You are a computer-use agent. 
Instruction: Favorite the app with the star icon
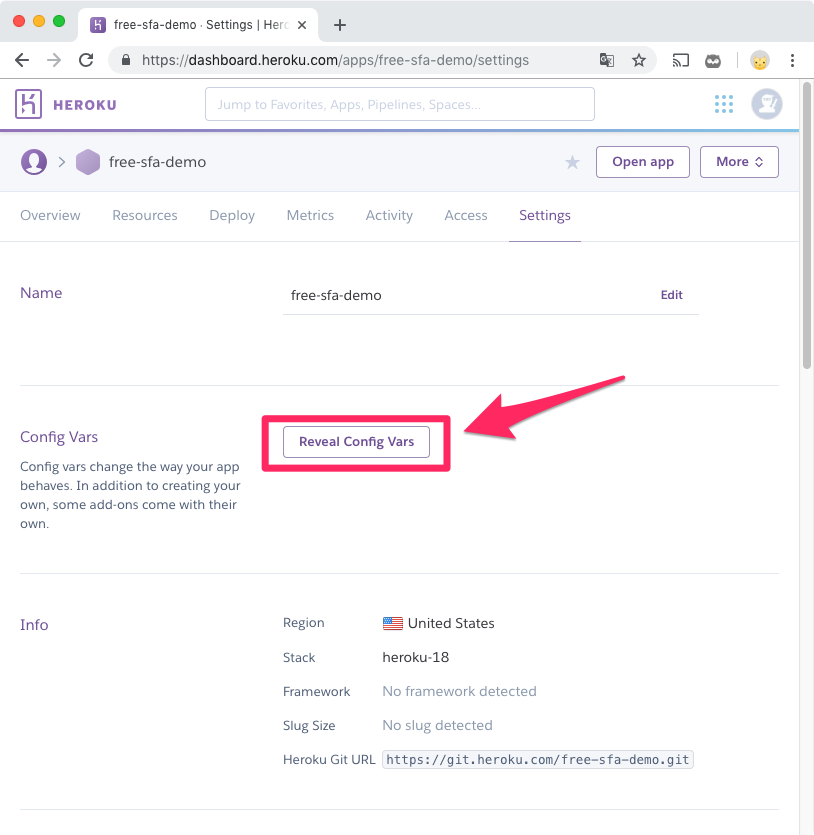[572, 162]
